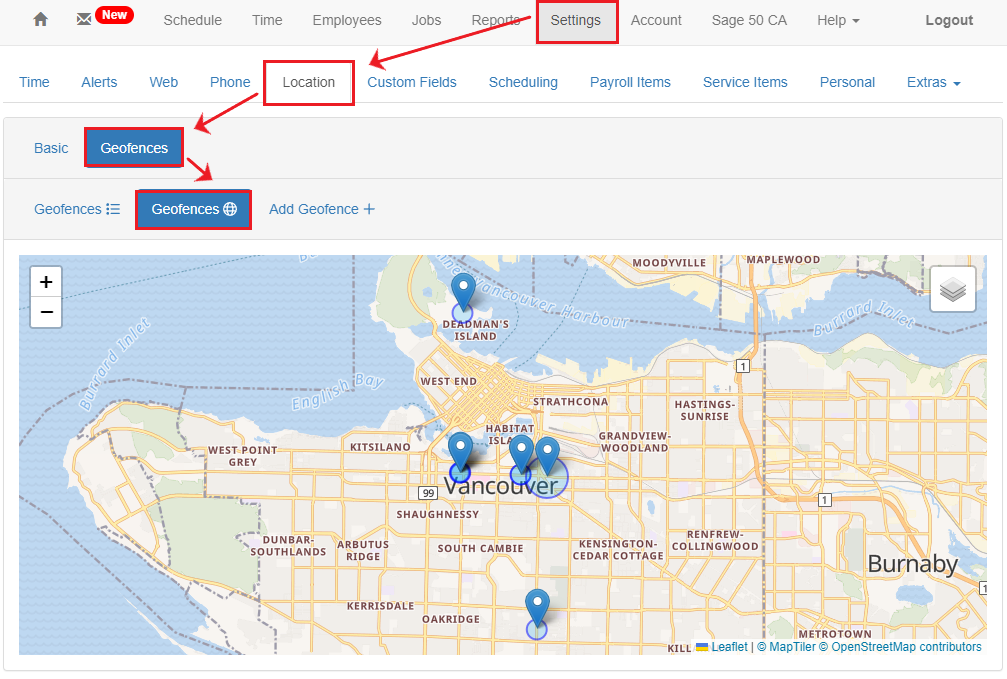
Task: Open the map layers icon
Action: (x=952, y=288)
